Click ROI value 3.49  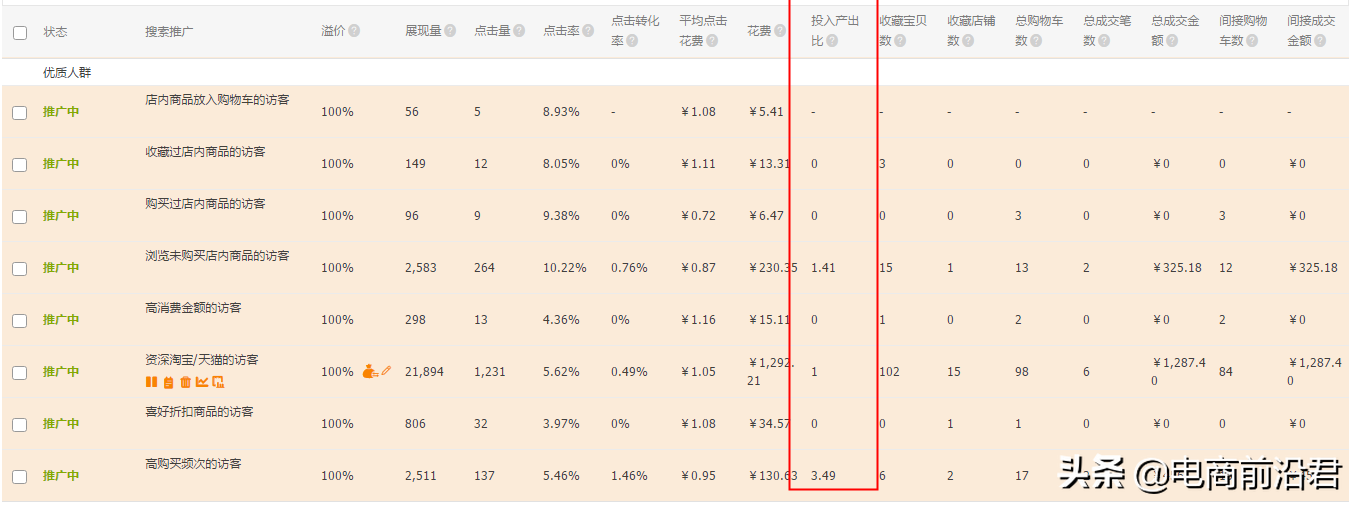click(823, 476)
